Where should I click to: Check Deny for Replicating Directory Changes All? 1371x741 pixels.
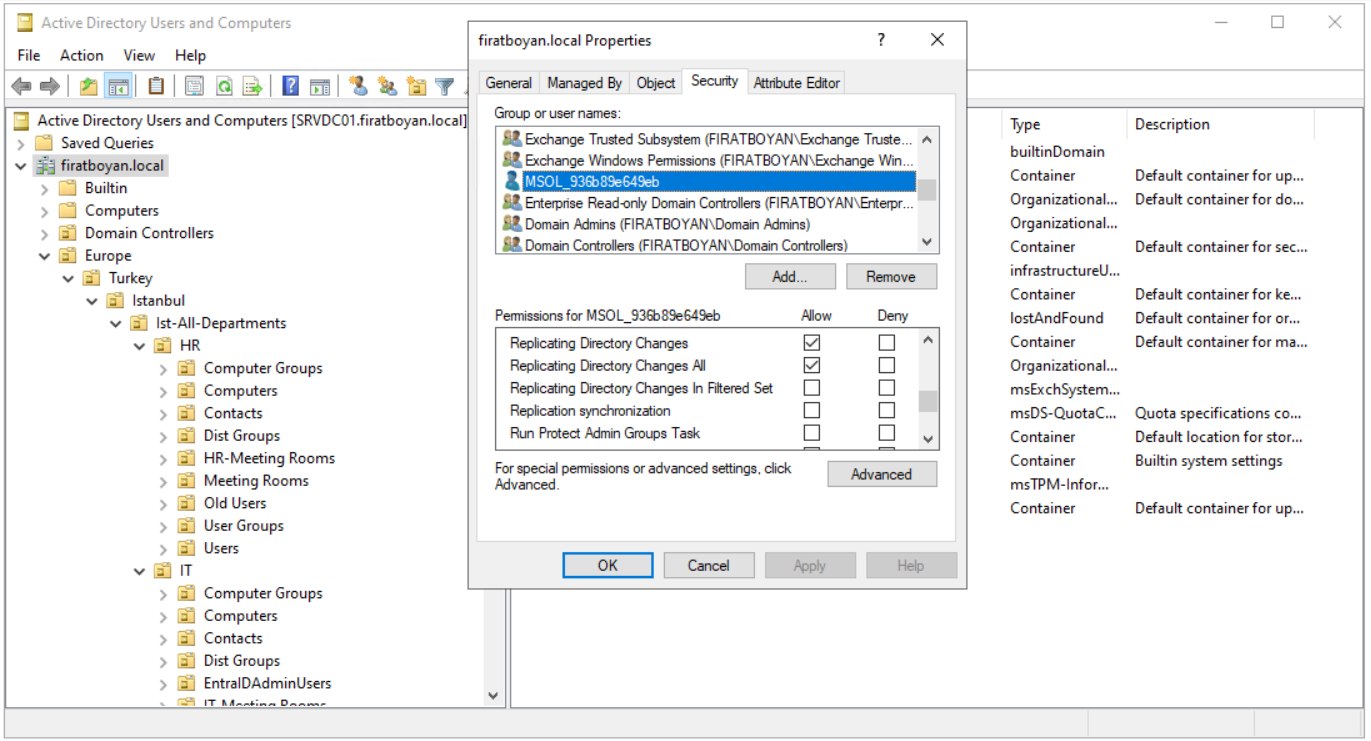pos(887,365)
